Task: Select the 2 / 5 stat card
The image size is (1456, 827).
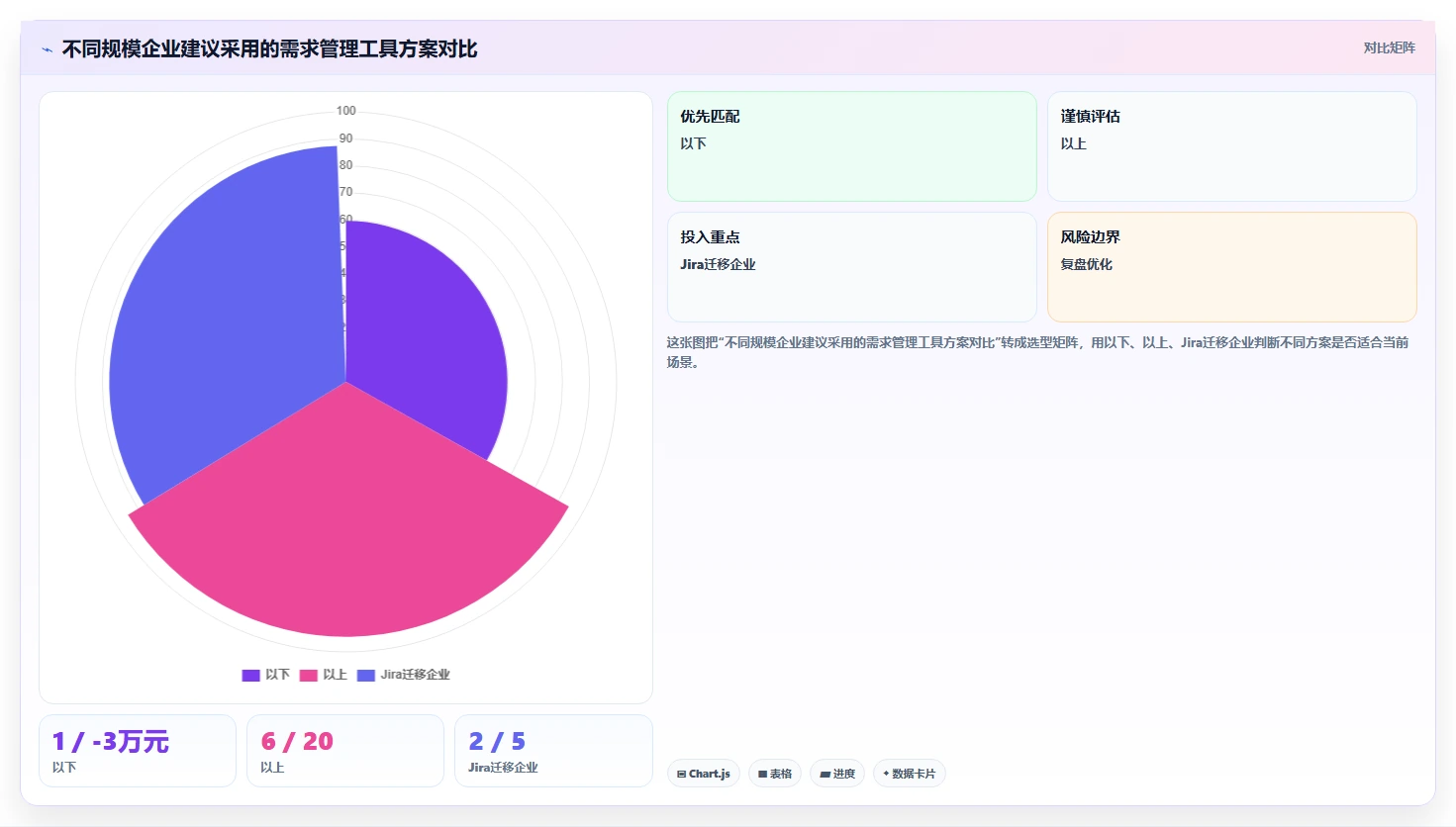Action: [x=553, y=751]
